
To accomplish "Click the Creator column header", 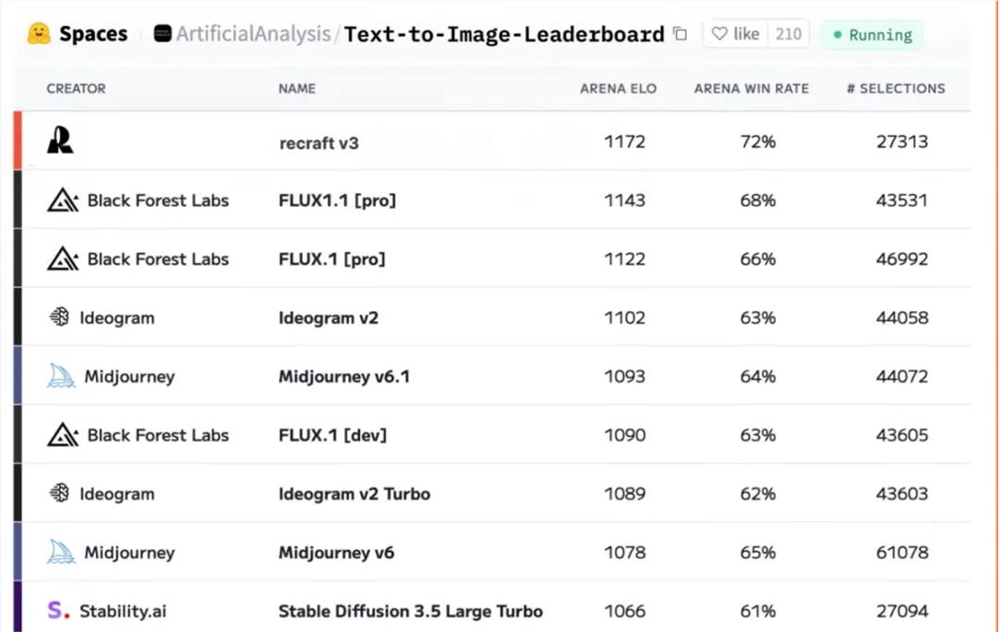I will click(x=76, y=88).
